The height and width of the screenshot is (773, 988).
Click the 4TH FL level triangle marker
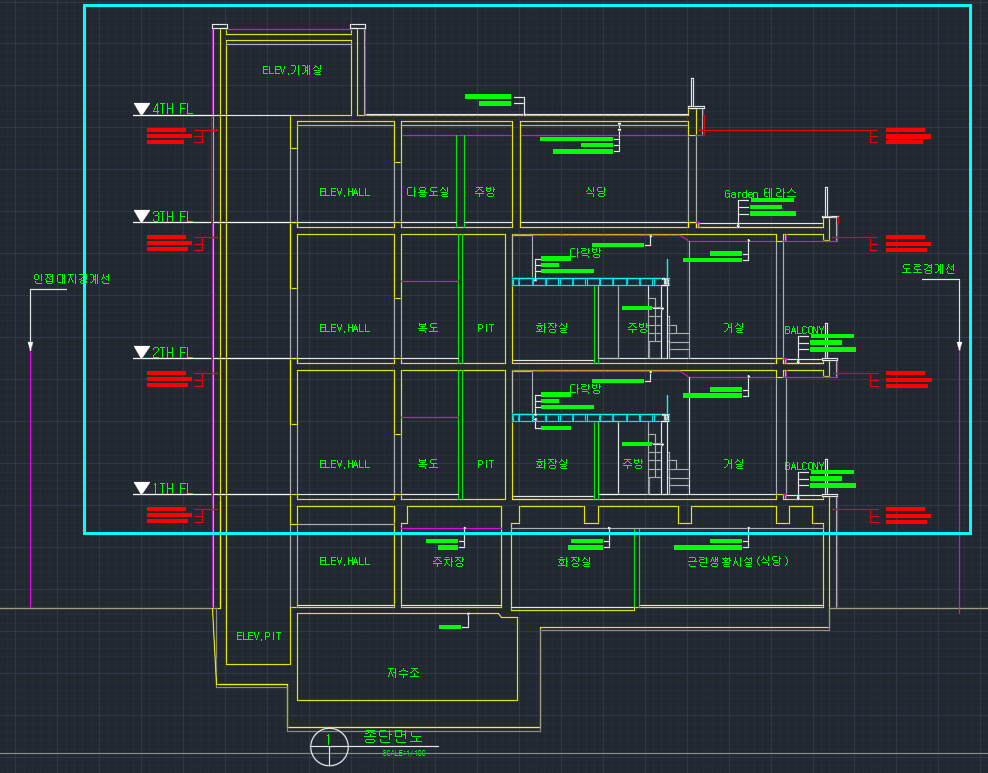[141, 109]
